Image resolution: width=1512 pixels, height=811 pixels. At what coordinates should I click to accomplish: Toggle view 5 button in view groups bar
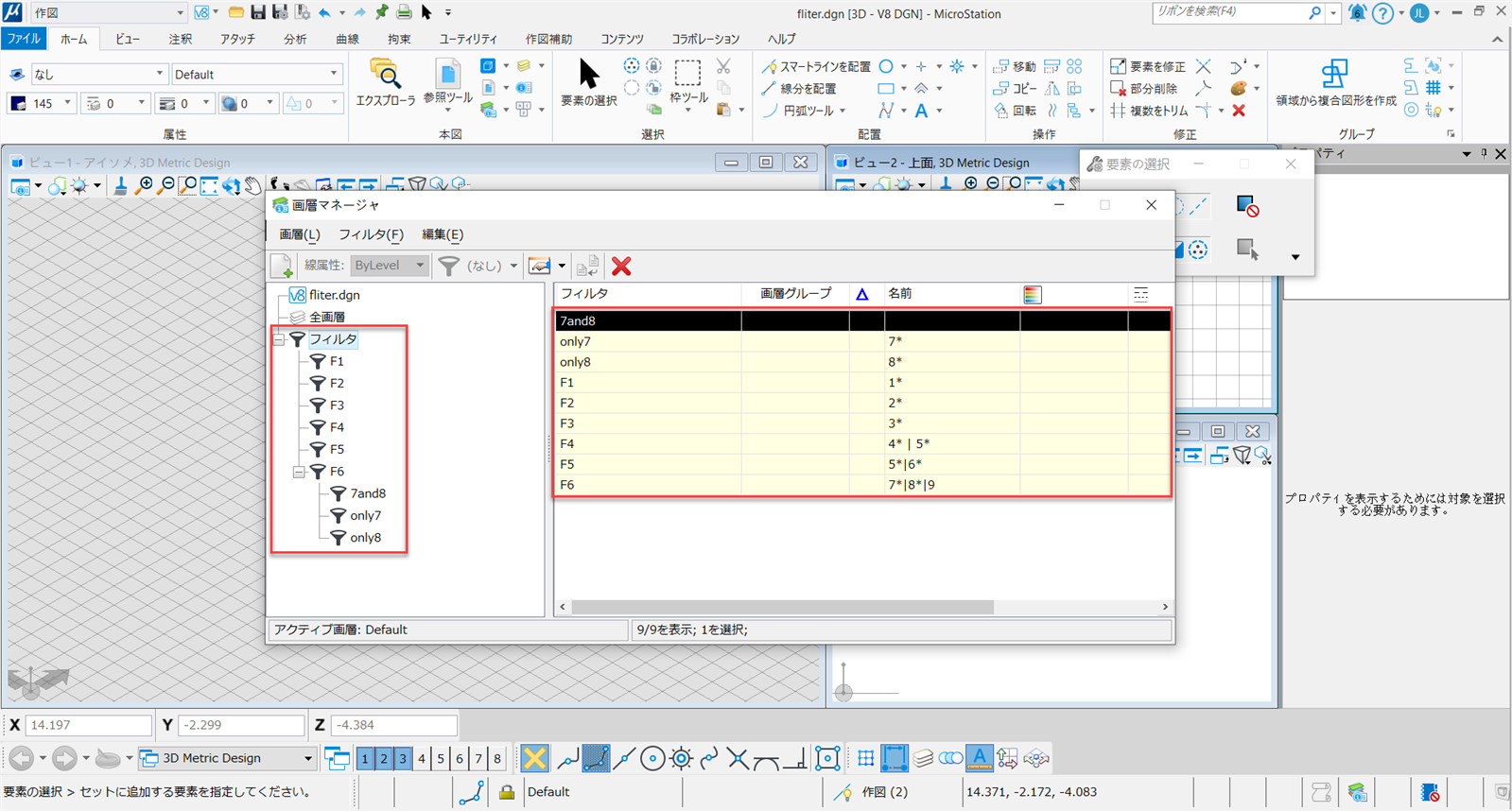click(441, 758)
